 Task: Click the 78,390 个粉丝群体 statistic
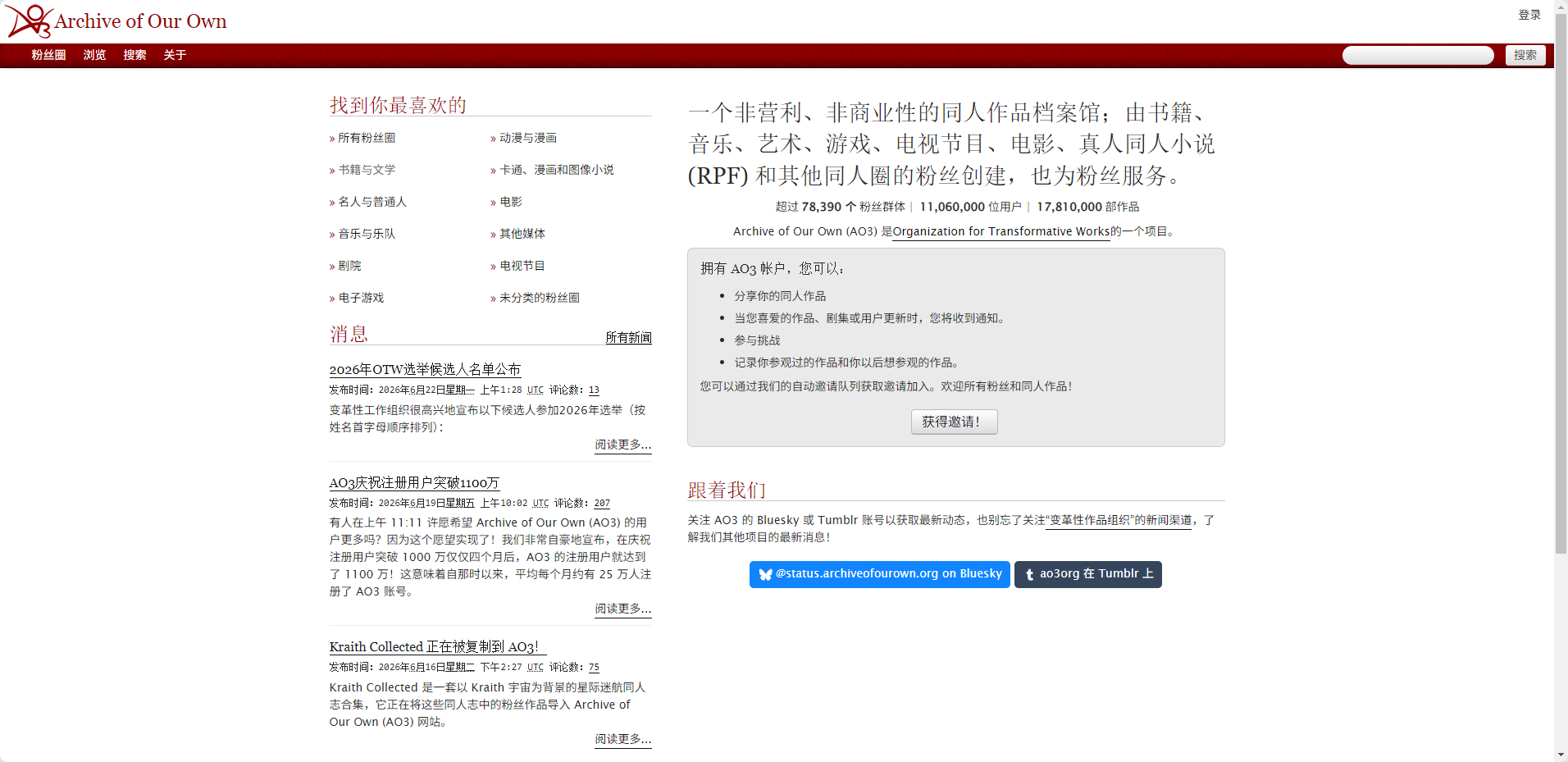(x=854, y=207)
